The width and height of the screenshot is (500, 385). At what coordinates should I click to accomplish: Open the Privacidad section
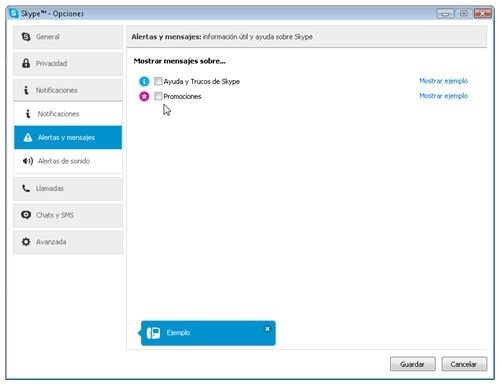(x=68, y=64)
